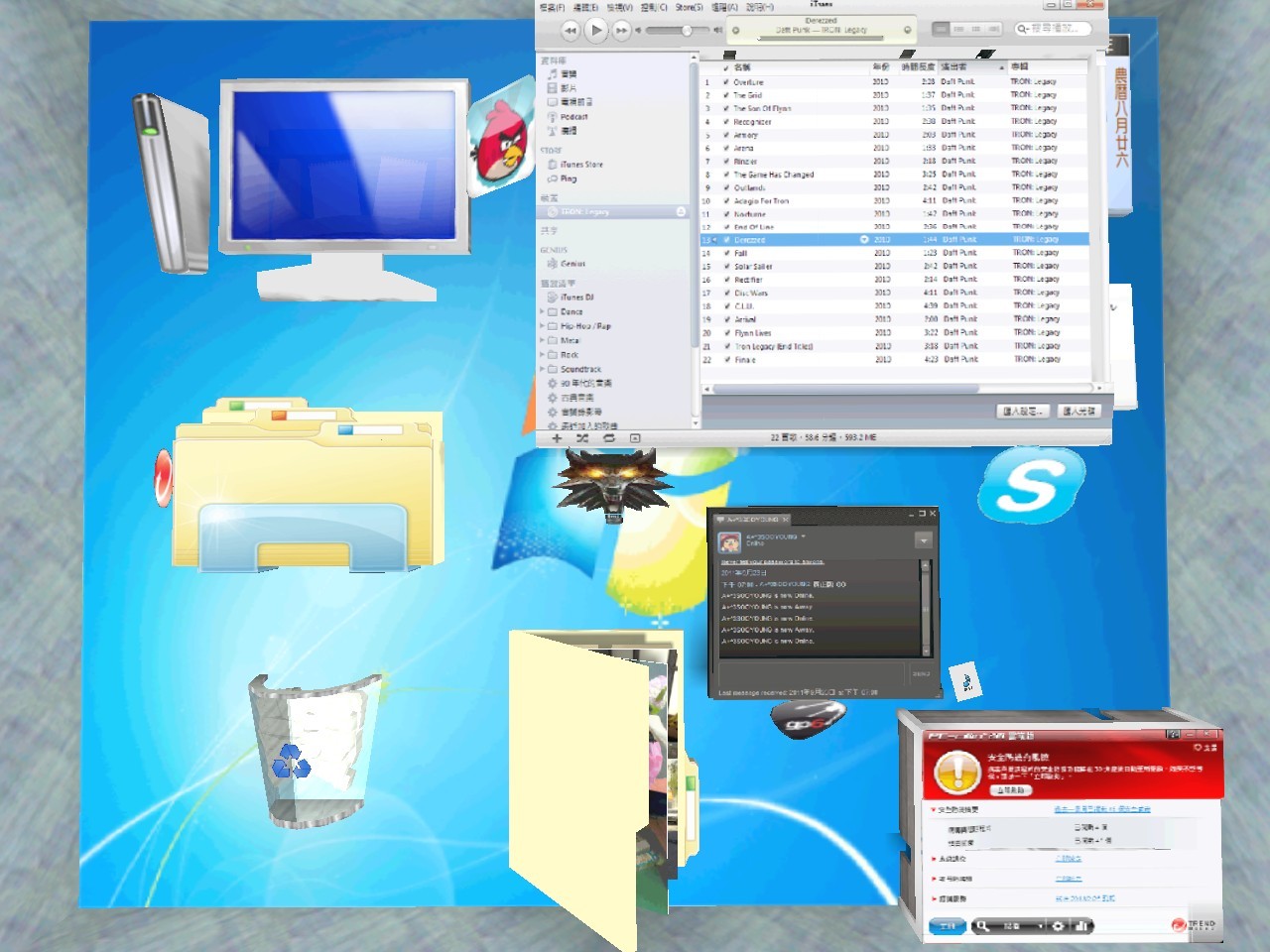
Task: Click the search magnifier in the Trend Micro toolbar
Action: [x=982, y=925]
